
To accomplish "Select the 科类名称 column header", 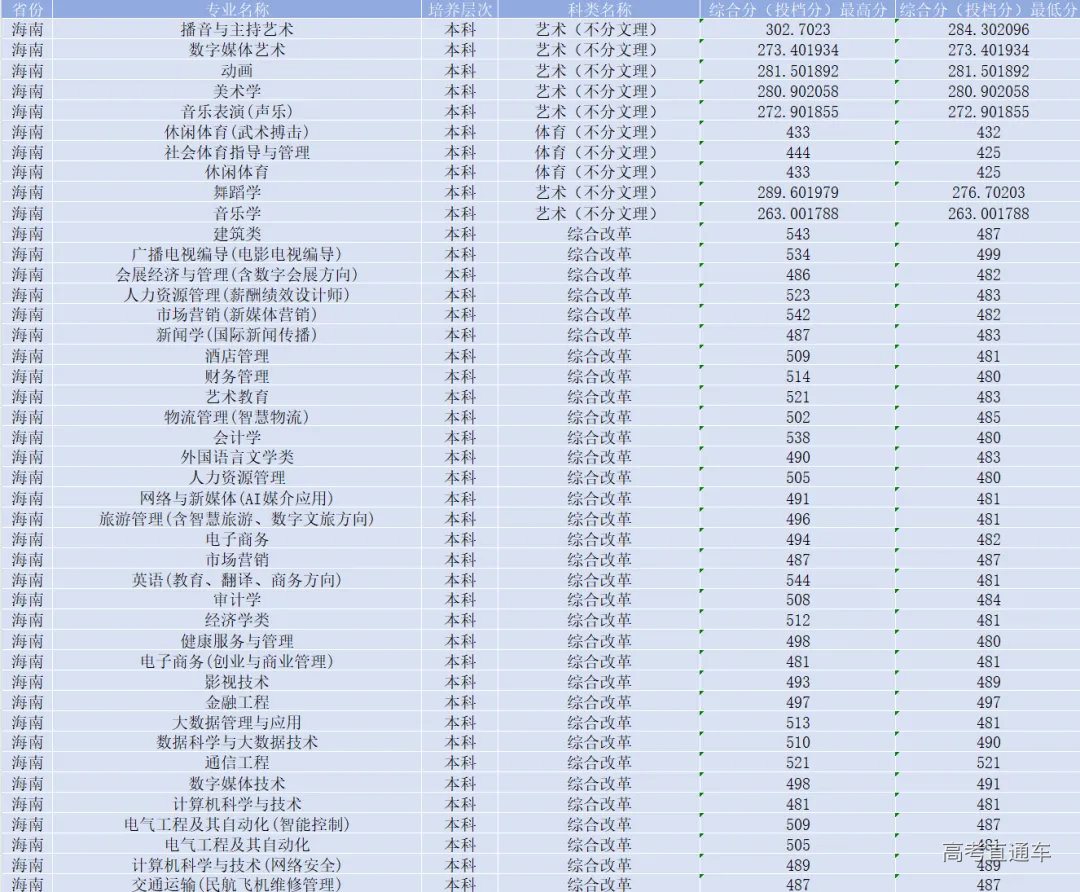I will [599, 9].
